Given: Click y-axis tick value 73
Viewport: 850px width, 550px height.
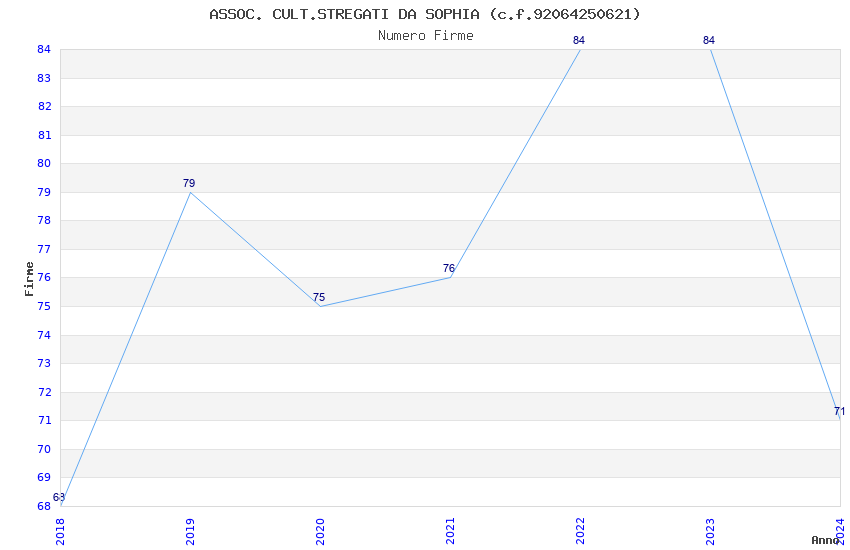Looking at the screenshot, I should pos(44,363).
